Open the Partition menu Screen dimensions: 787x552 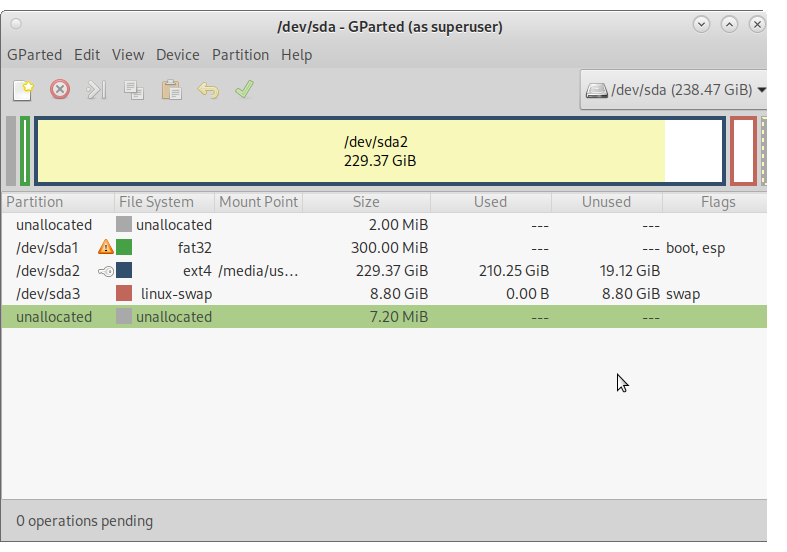tap(240, 55)
